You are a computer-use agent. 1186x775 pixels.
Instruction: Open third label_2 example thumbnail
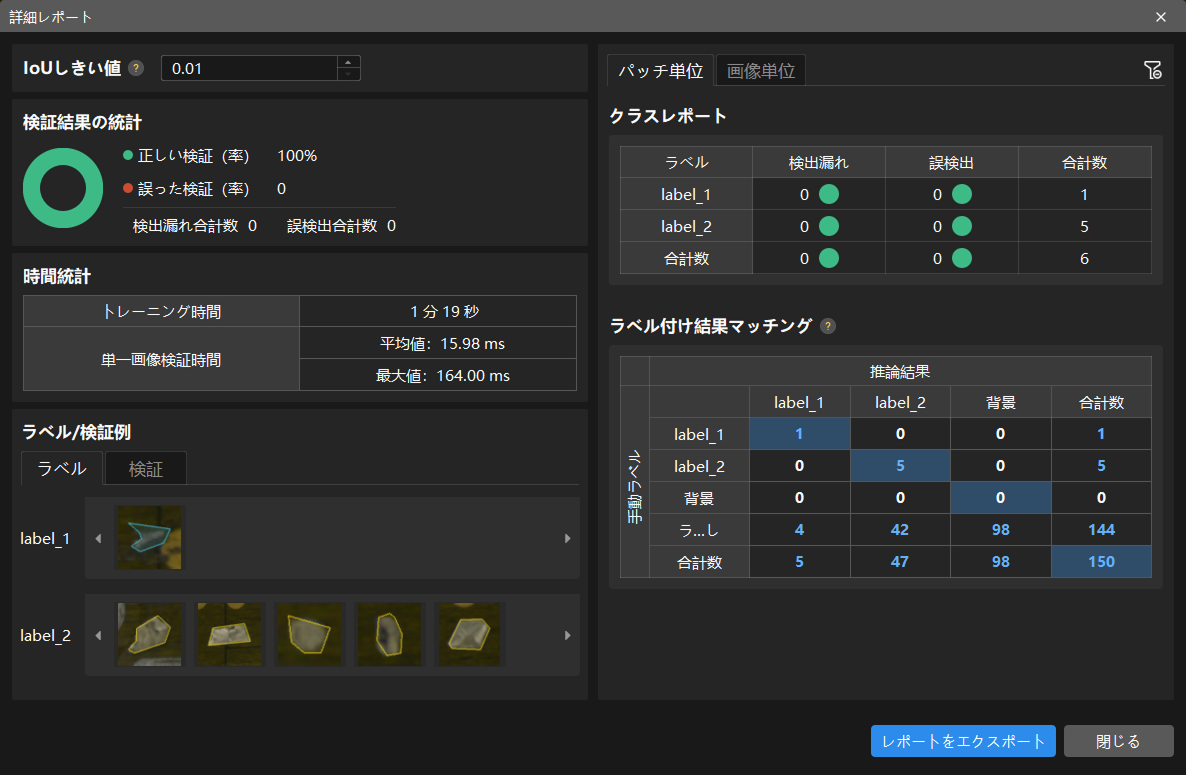309,634
